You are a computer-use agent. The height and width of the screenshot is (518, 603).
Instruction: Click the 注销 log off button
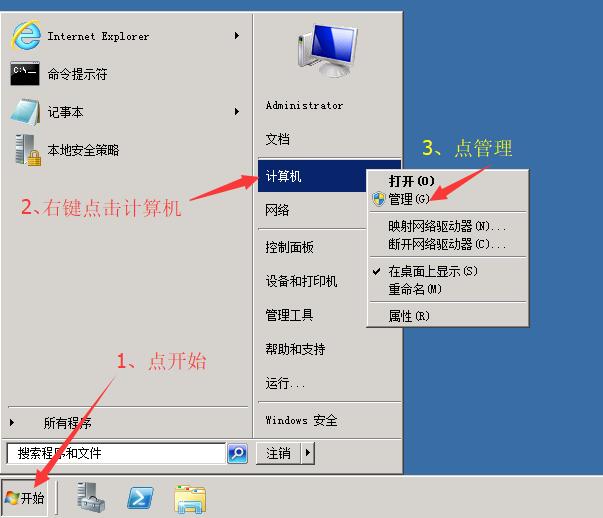tap(279, 454)
